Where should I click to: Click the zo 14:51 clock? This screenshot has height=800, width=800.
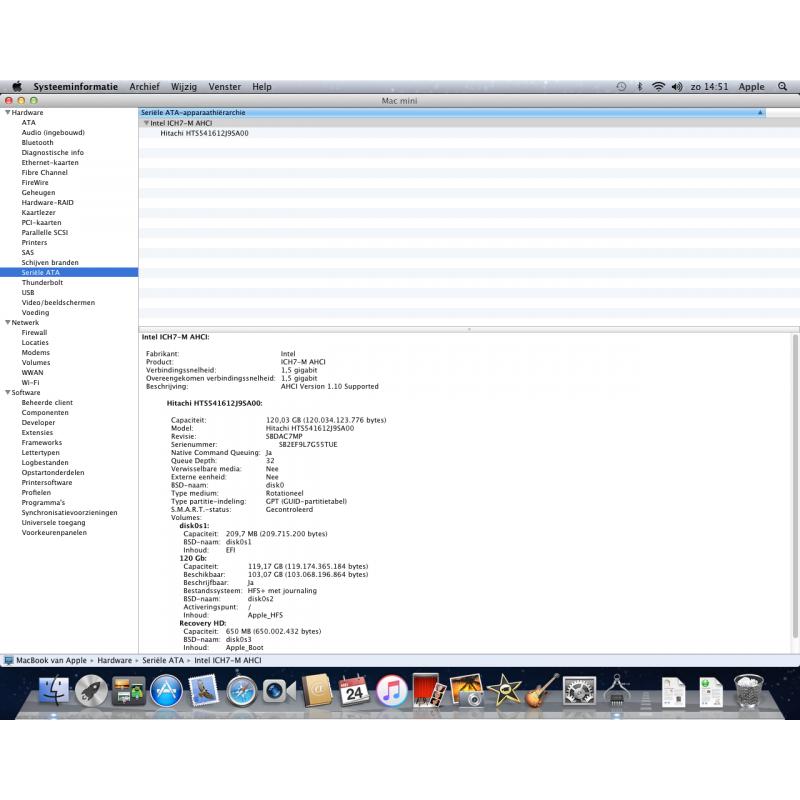click(x=709, y=87)
